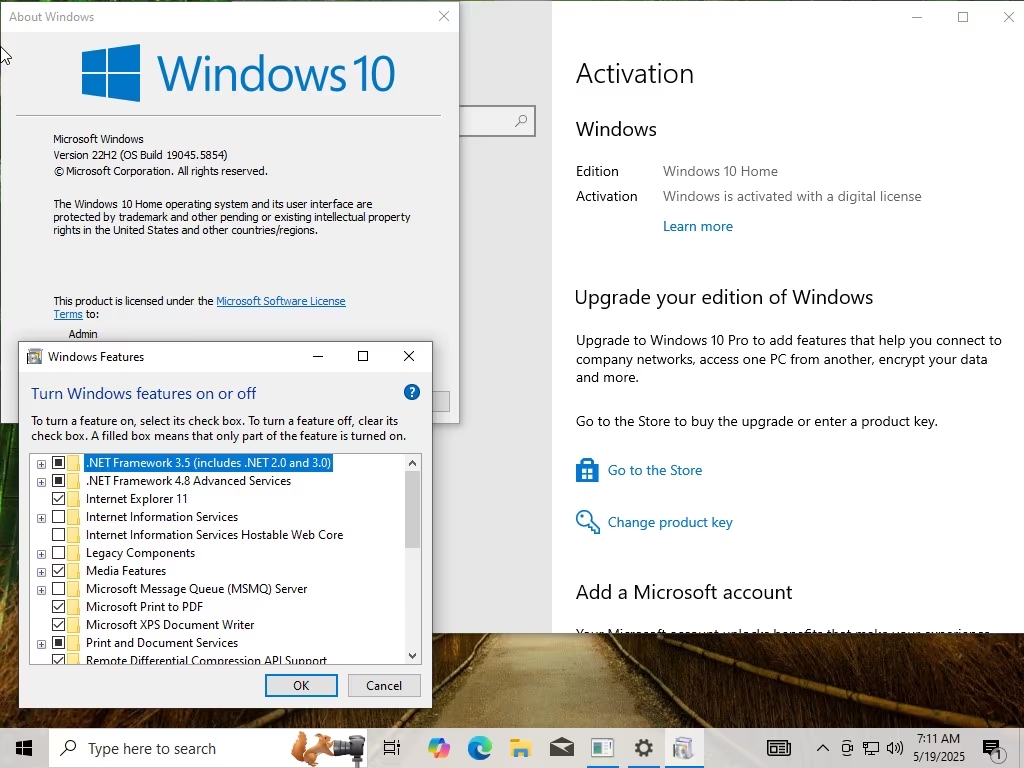Open the notification Action Center icon

pyautogui.click(x=992, y=749)
